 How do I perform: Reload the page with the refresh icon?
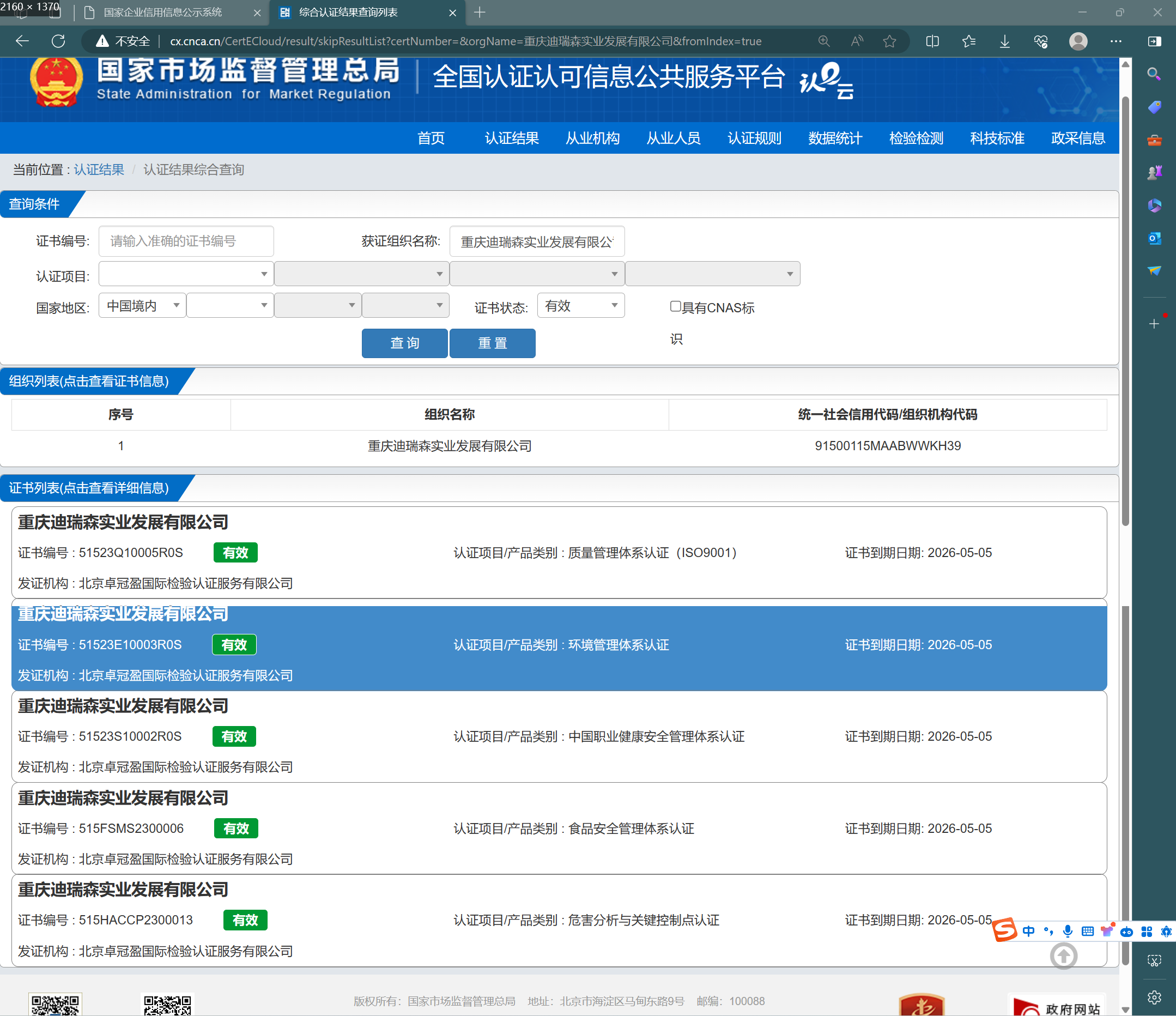click(x=58, y=41)
